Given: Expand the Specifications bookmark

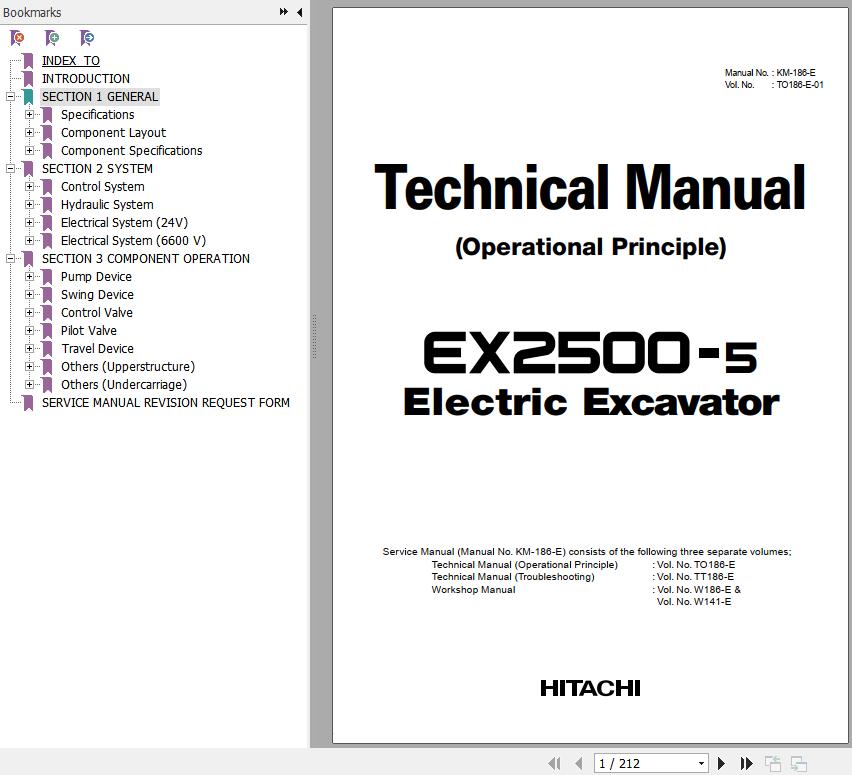Looking at the screenshot, I should click(29, 115).
